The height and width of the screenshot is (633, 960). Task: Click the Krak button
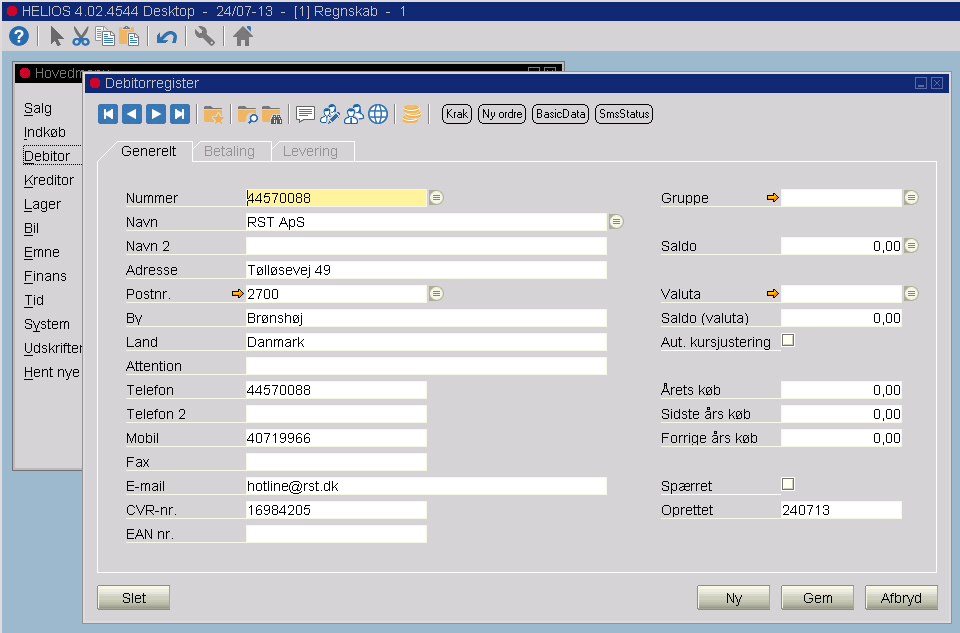pyautogui.click(x=457, y=114)
